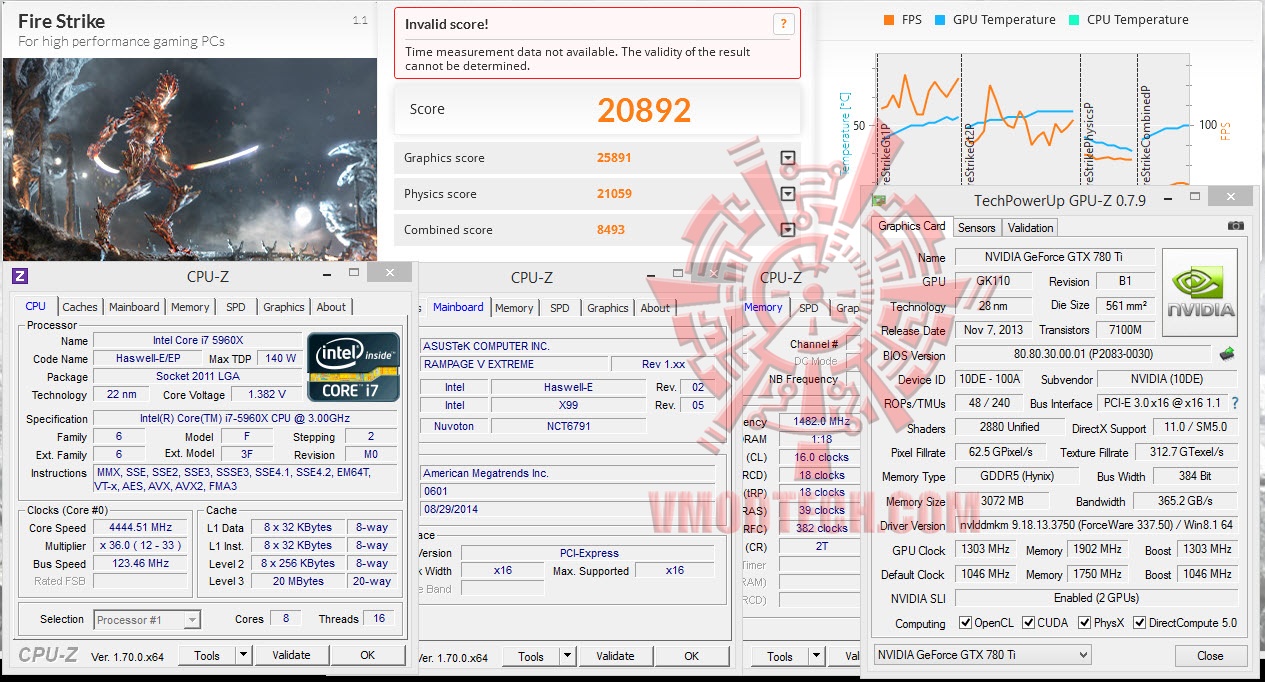This screenshot has width=1265, height=682.
Task: Open the NVIDIA GeForce GTX 780 Ti dropdown
Action: pyautogui.click(x=982, y=655)
